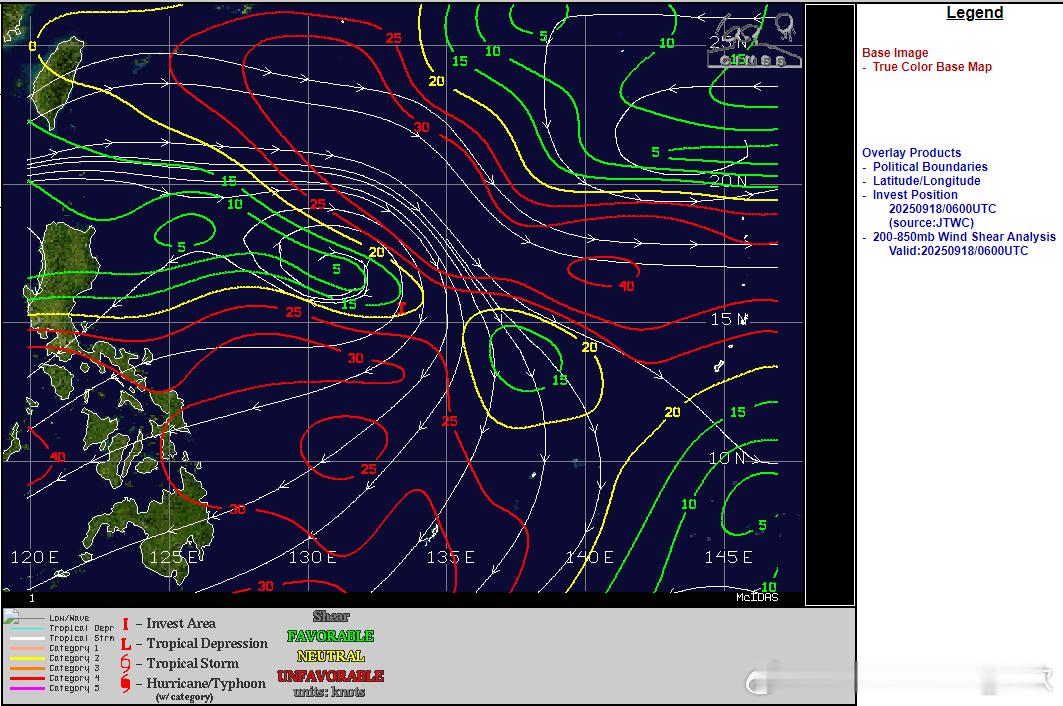Click the filled Hurricane/Typhoon legend symbol
The image size is (1063, 706).
tap(125, 684)
